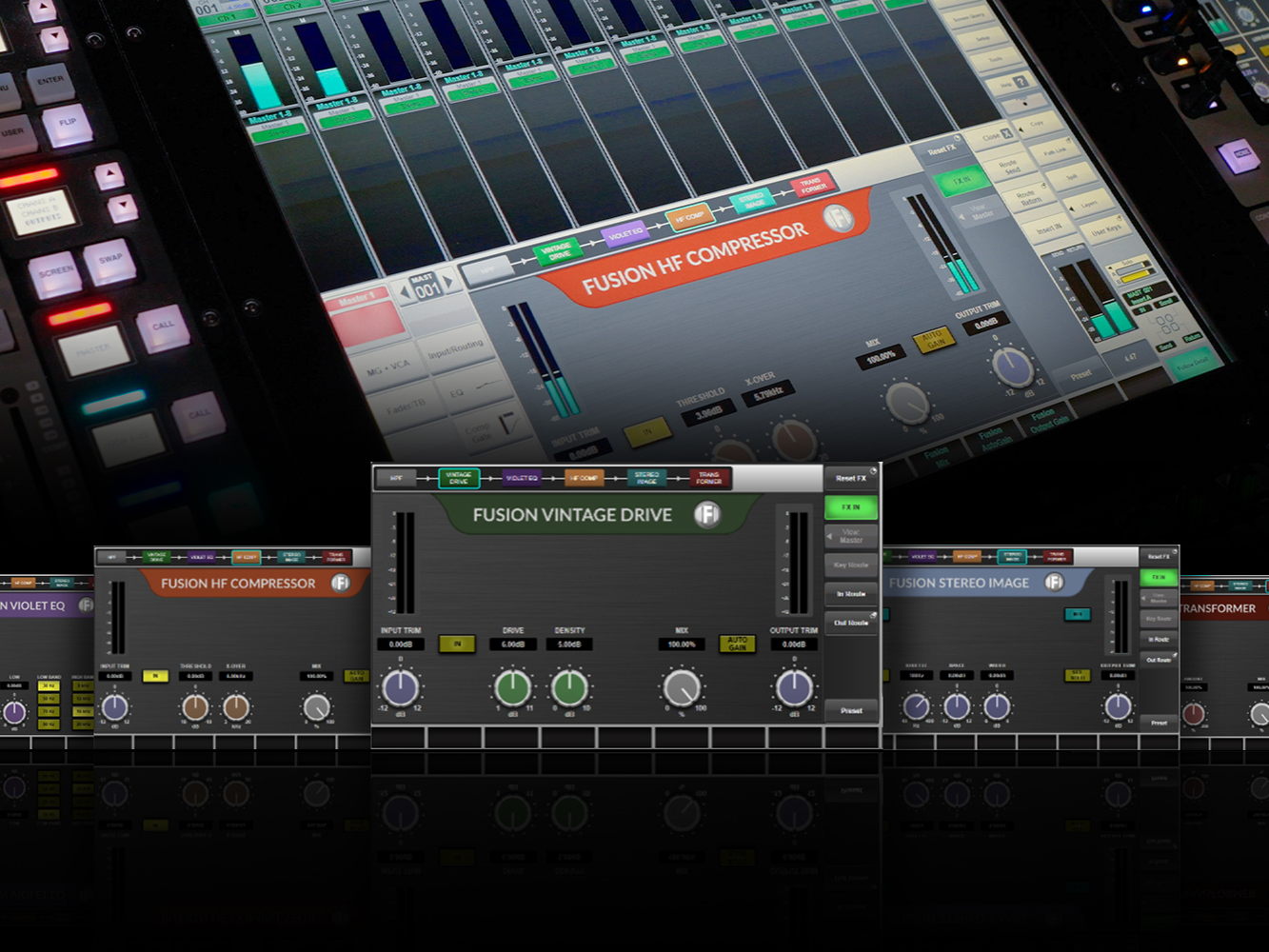This screenshot has width=1269, height=952.
Task: Open In Route in the Vintage Drive panel
Action: click(x=851, y=594)
